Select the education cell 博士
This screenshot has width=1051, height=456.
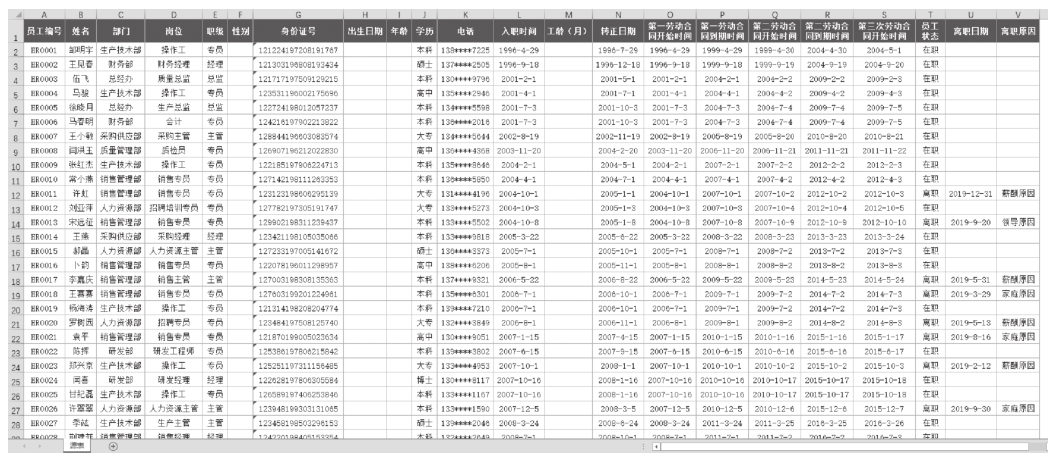pyautogui.click(x=423, y=381)
